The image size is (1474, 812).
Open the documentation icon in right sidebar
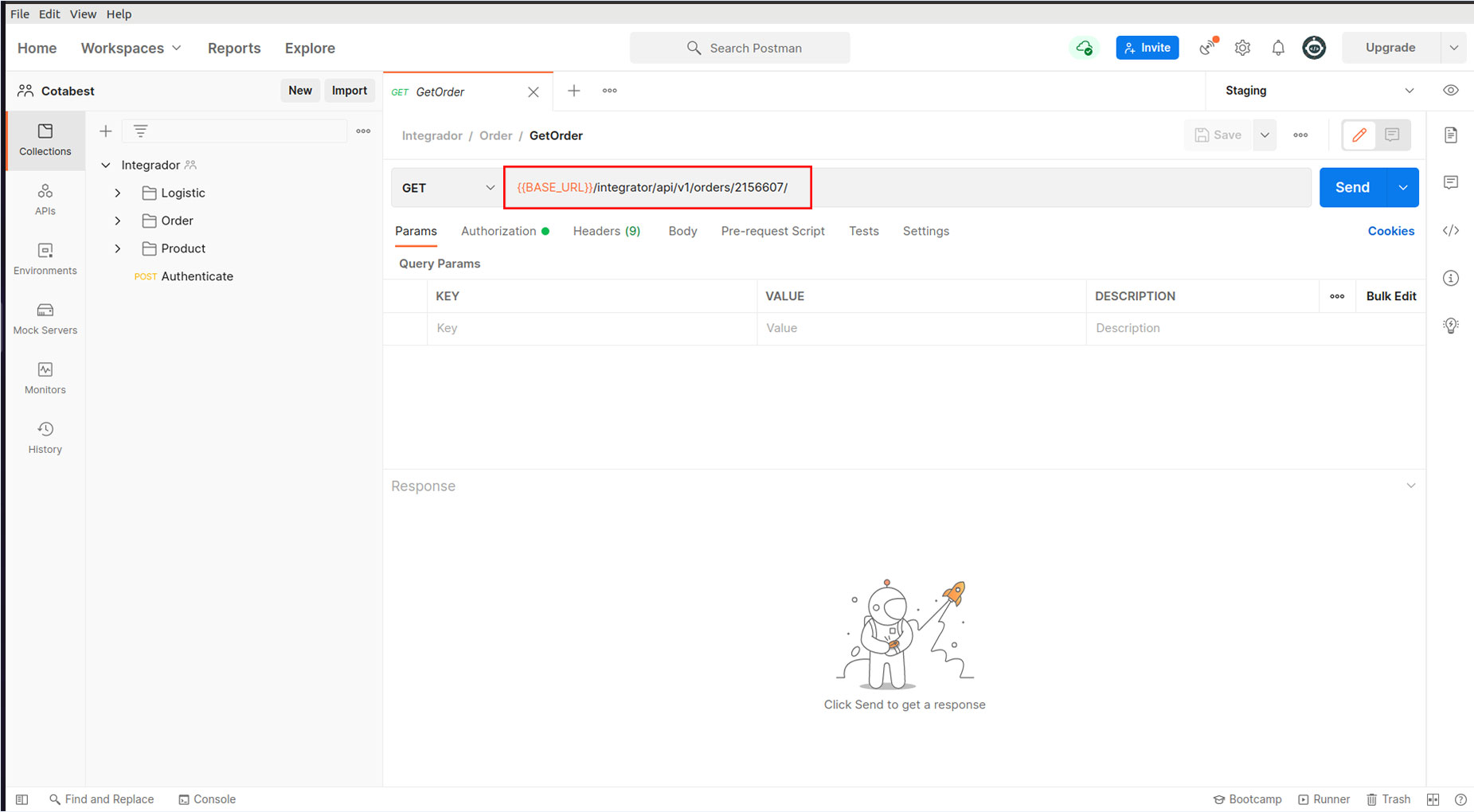click(x=1451, y=135)
